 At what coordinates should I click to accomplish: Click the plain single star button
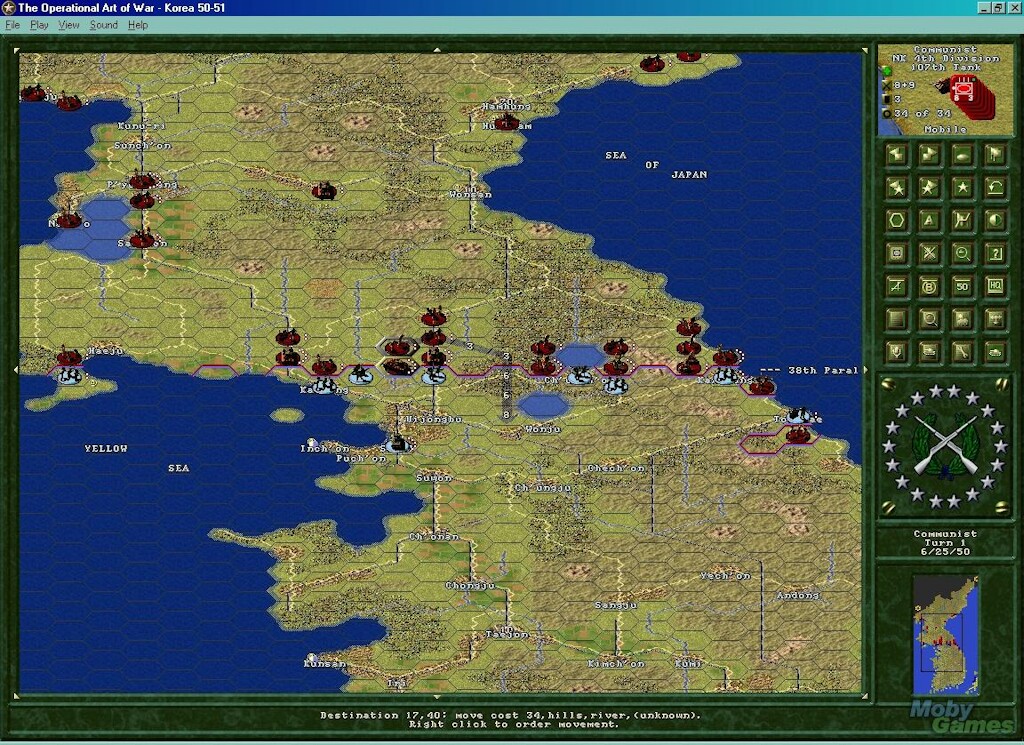962,188
